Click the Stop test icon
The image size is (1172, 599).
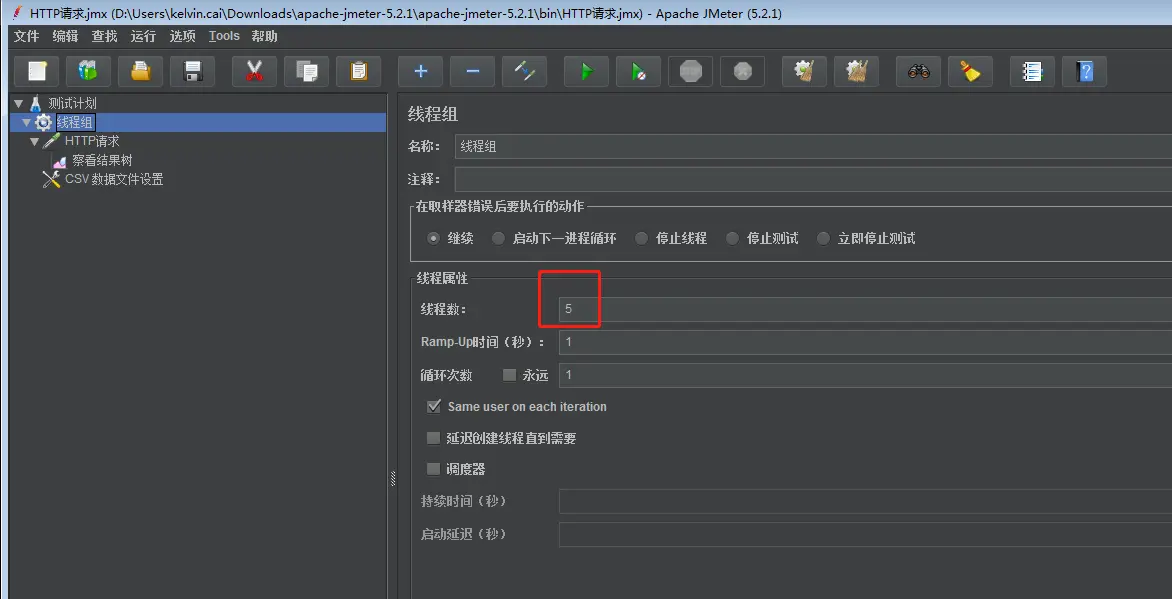click(691, 71)
